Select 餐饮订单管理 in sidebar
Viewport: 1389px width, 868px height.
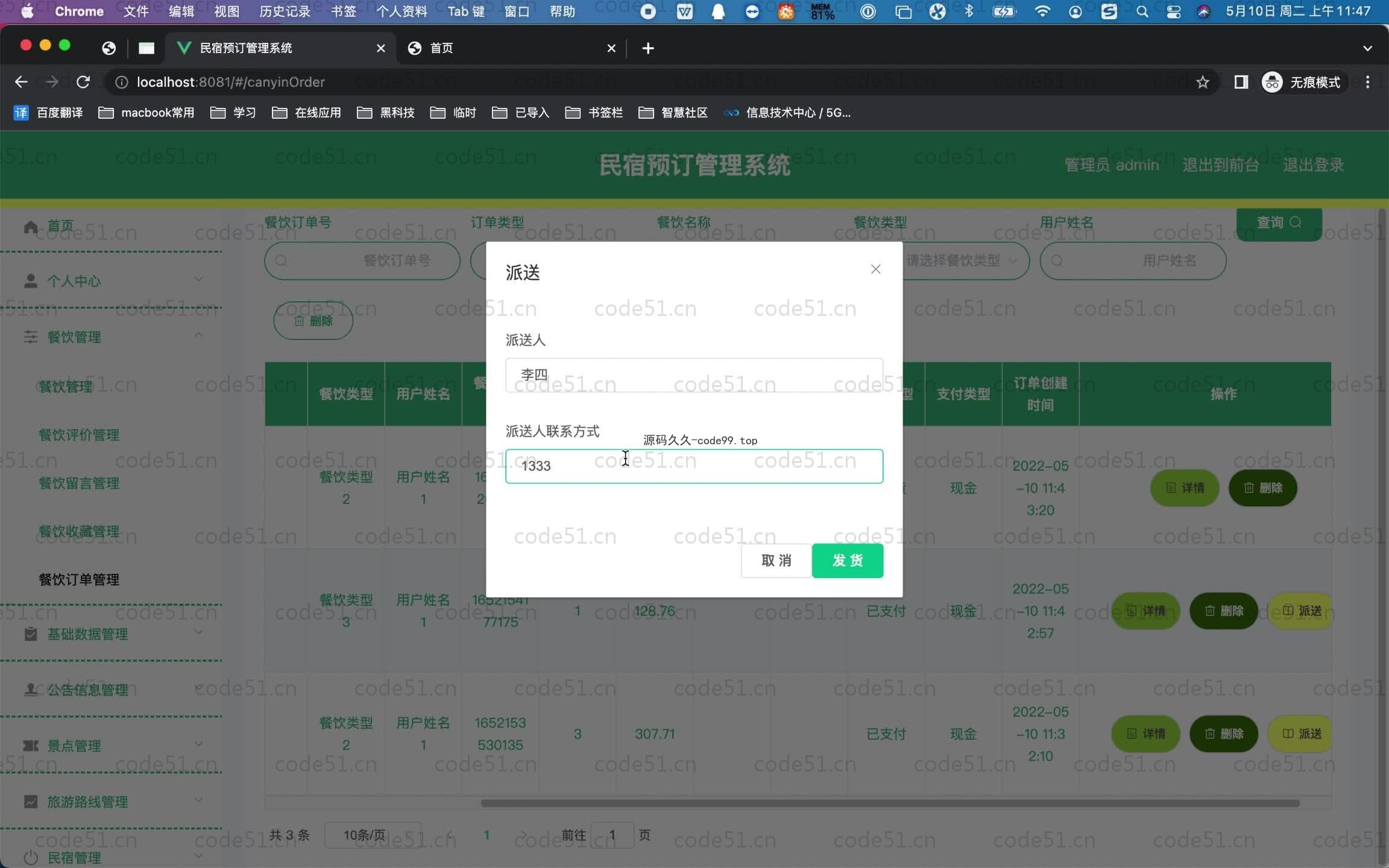click(79, 580)
